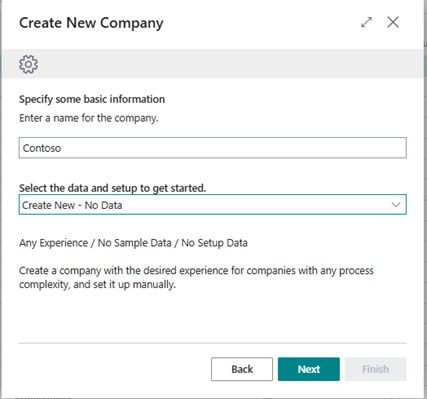Image resolution: width=427 pixels, height=399 pixels.
Task: Click the company name field containing Contoso
Action: [x=213, y=148]
